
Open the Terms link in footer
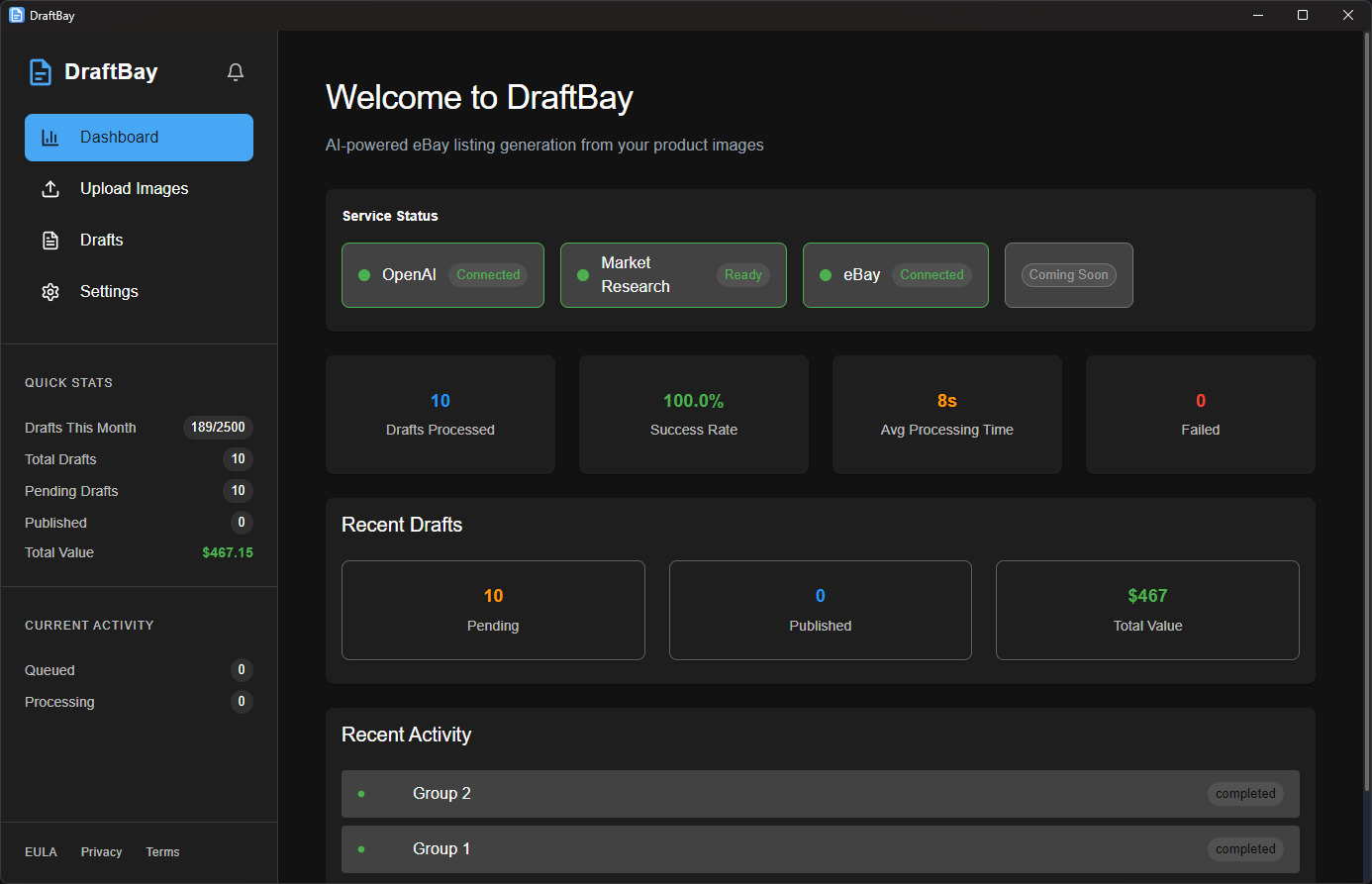click(x=162, y=852)
